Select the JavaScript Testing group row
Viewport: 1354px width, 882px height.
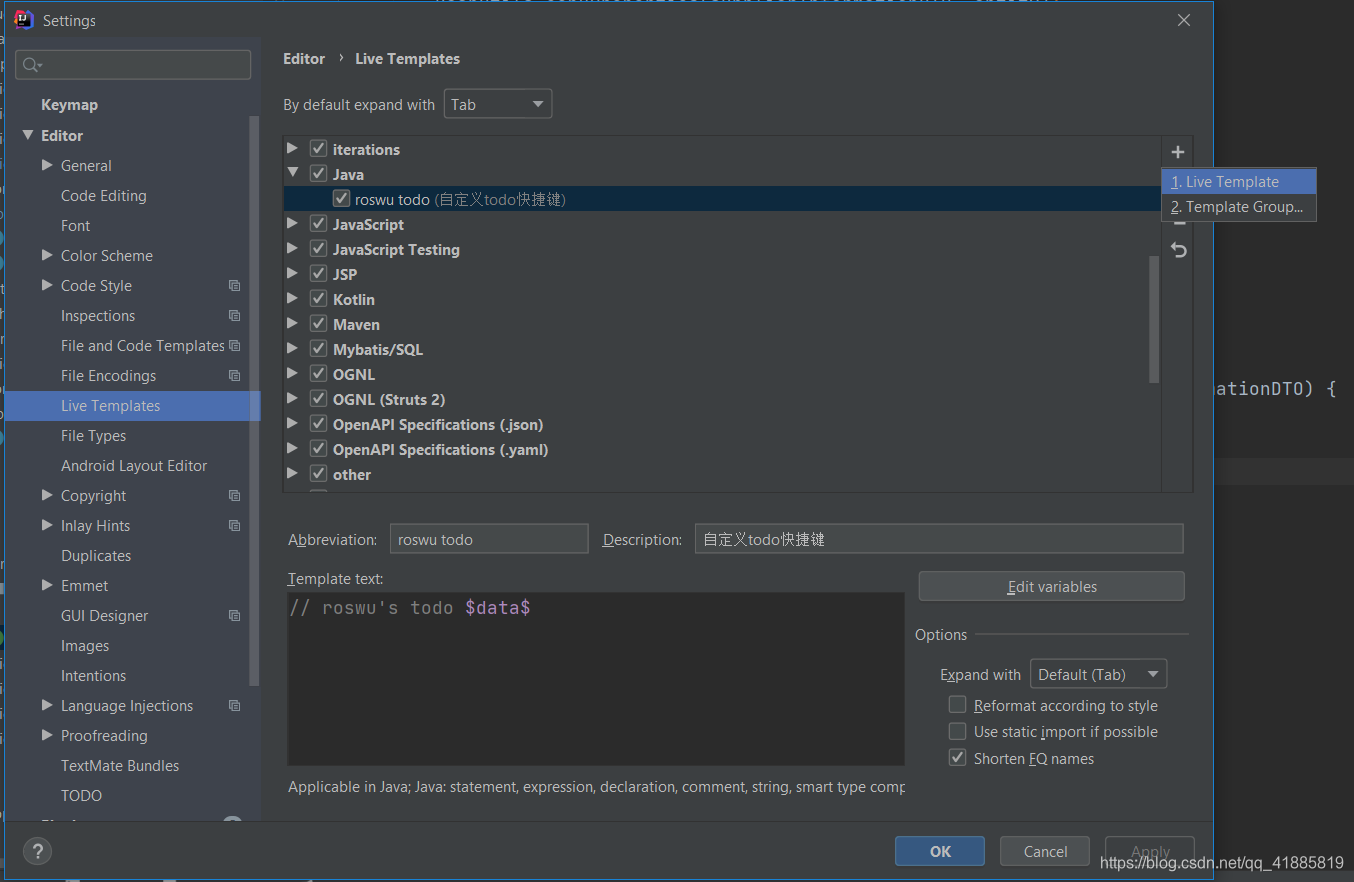pos(722,249)
